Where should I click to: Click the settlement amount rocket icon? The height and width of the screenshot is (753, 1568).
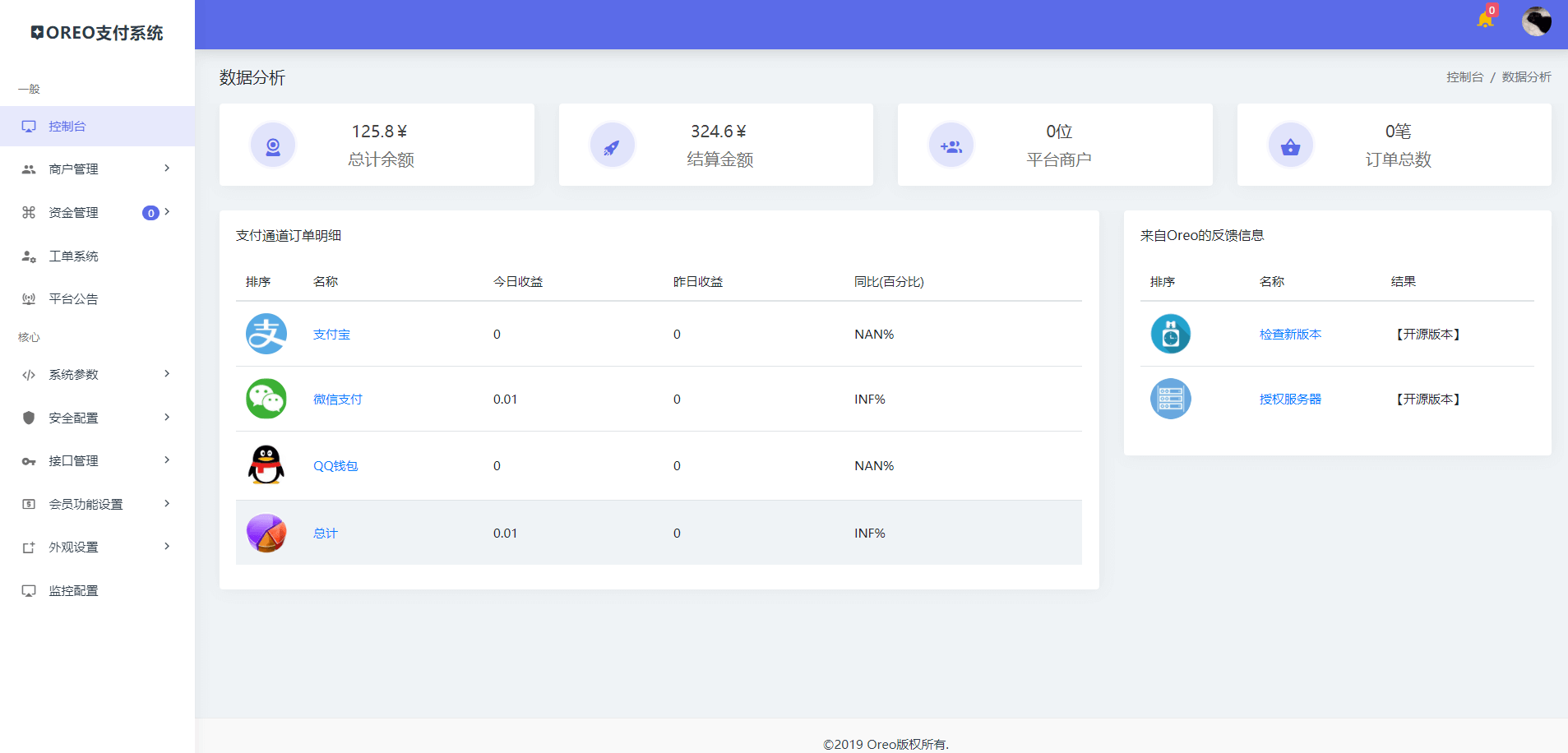612,147
